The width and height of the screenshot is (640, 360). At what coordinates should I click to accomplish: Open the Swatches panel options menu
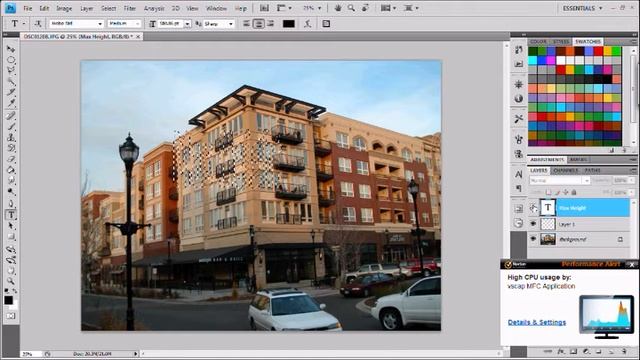click(x=634, y=42)
